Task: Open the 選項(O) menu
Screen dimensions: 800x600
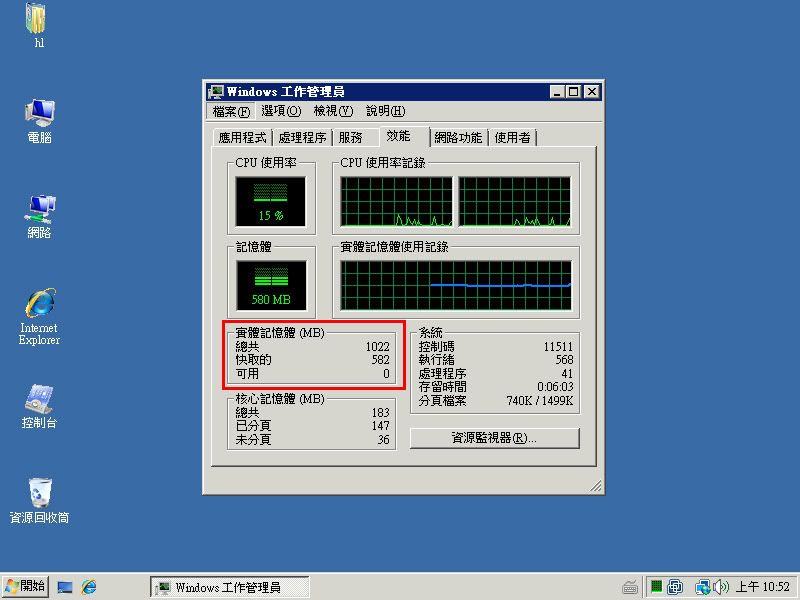Action: [281, 111]
